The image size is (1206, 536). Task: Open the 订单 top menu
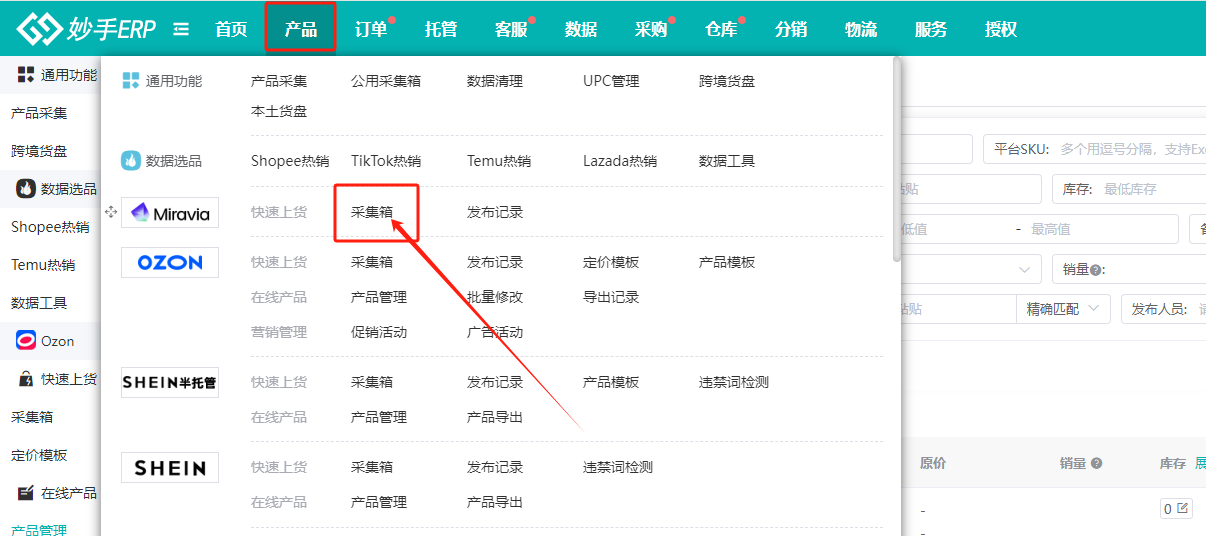371,29
